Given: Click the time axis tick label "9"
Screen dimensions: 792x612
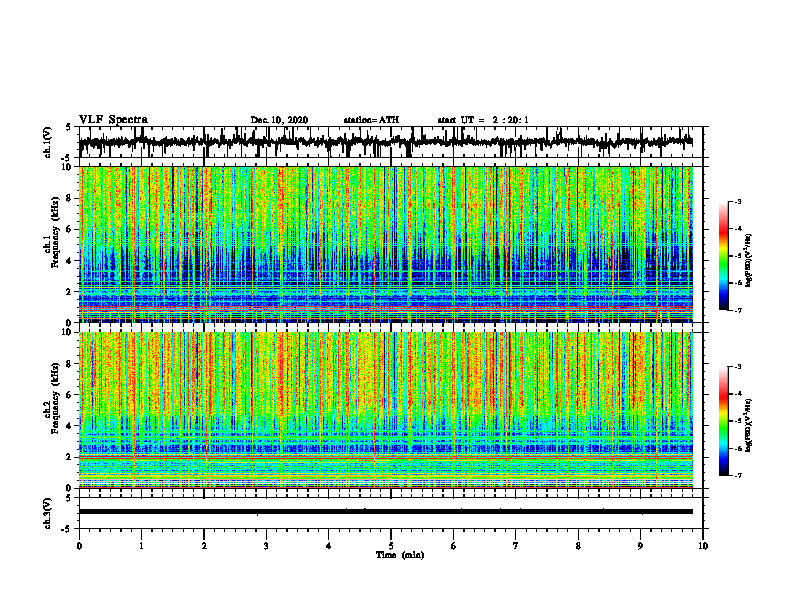Looking at the screenshot, I should coord(640,546).
